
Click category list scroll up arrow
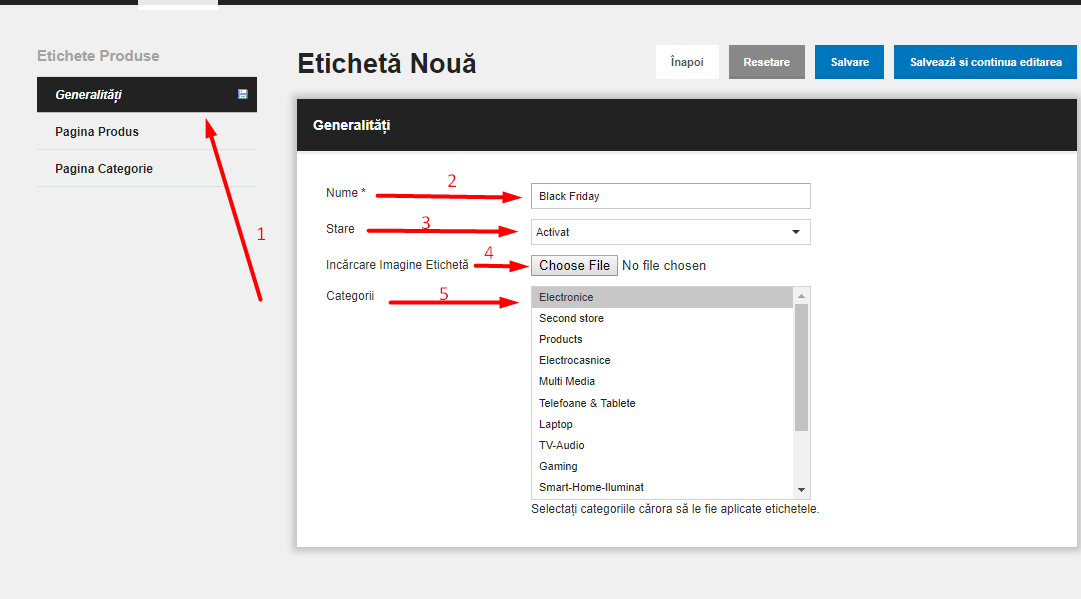pyautogui.click(x=801, y=296)
